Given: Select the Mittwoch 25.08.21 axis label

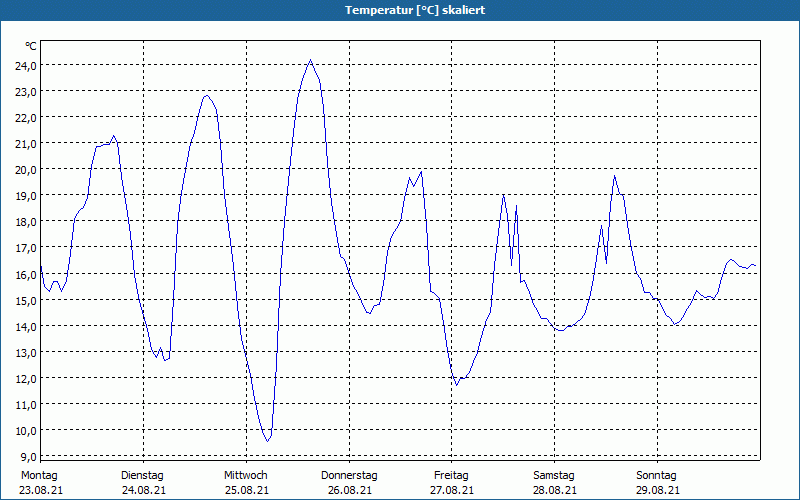Looking at the screenshot, I should pos(246,483).
